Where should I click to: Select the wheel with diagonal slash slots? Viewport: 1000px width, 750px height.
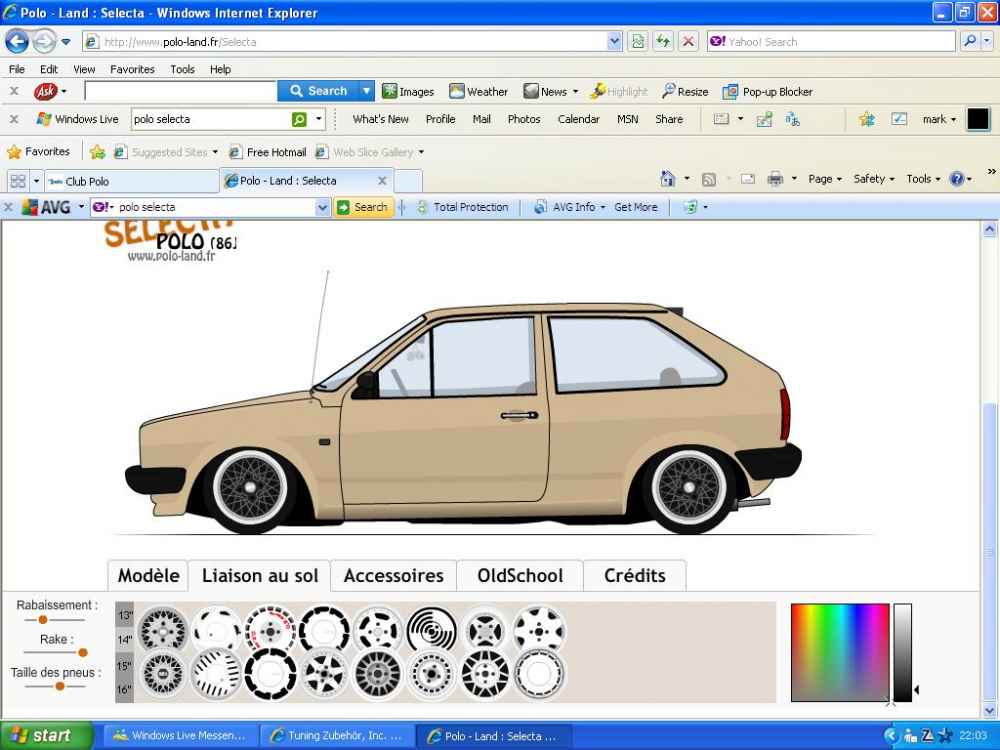(216, 673)
